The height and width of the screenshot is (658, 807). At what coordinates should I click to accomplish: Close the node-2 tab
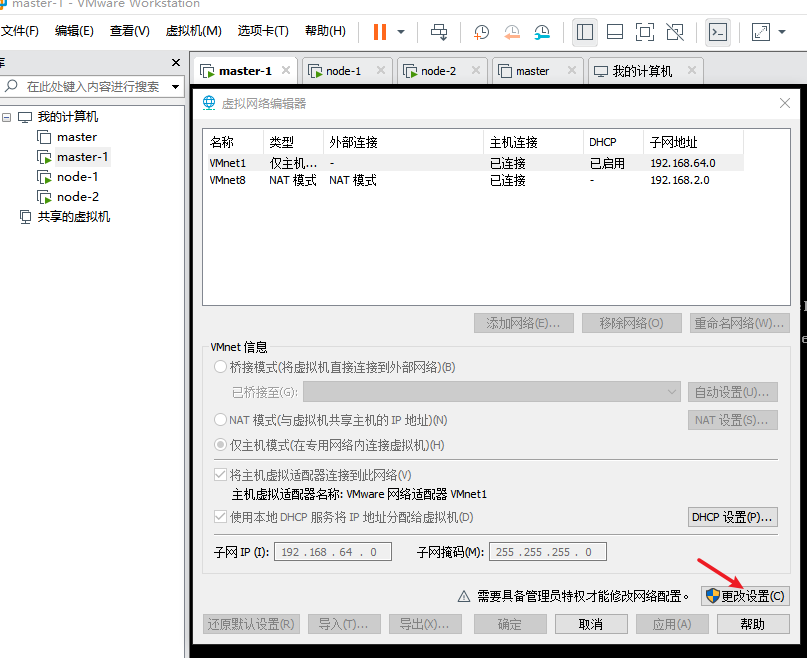click(476, 71)
